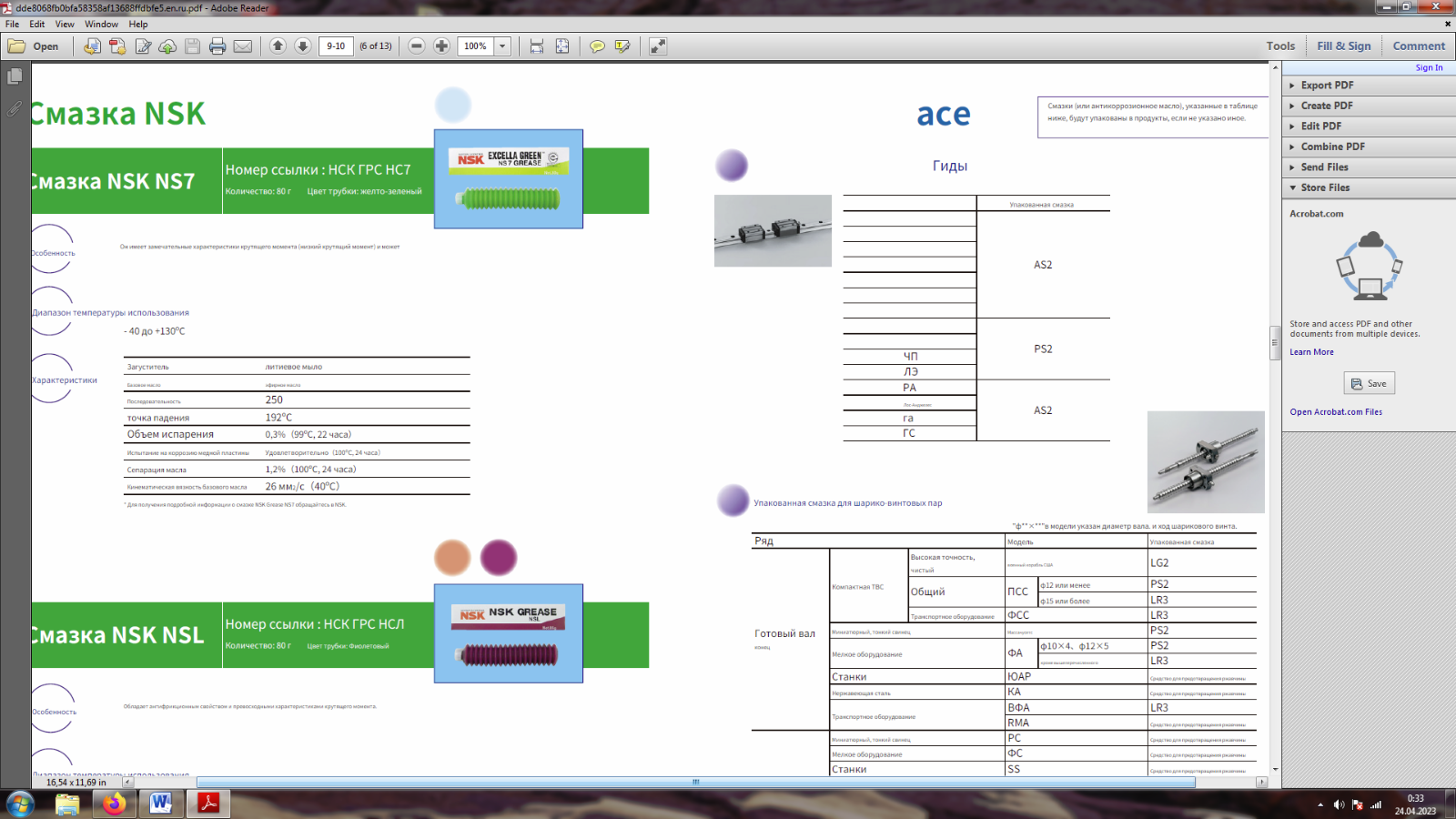Click the NS7 grease tube image

[x=509, y=178]
